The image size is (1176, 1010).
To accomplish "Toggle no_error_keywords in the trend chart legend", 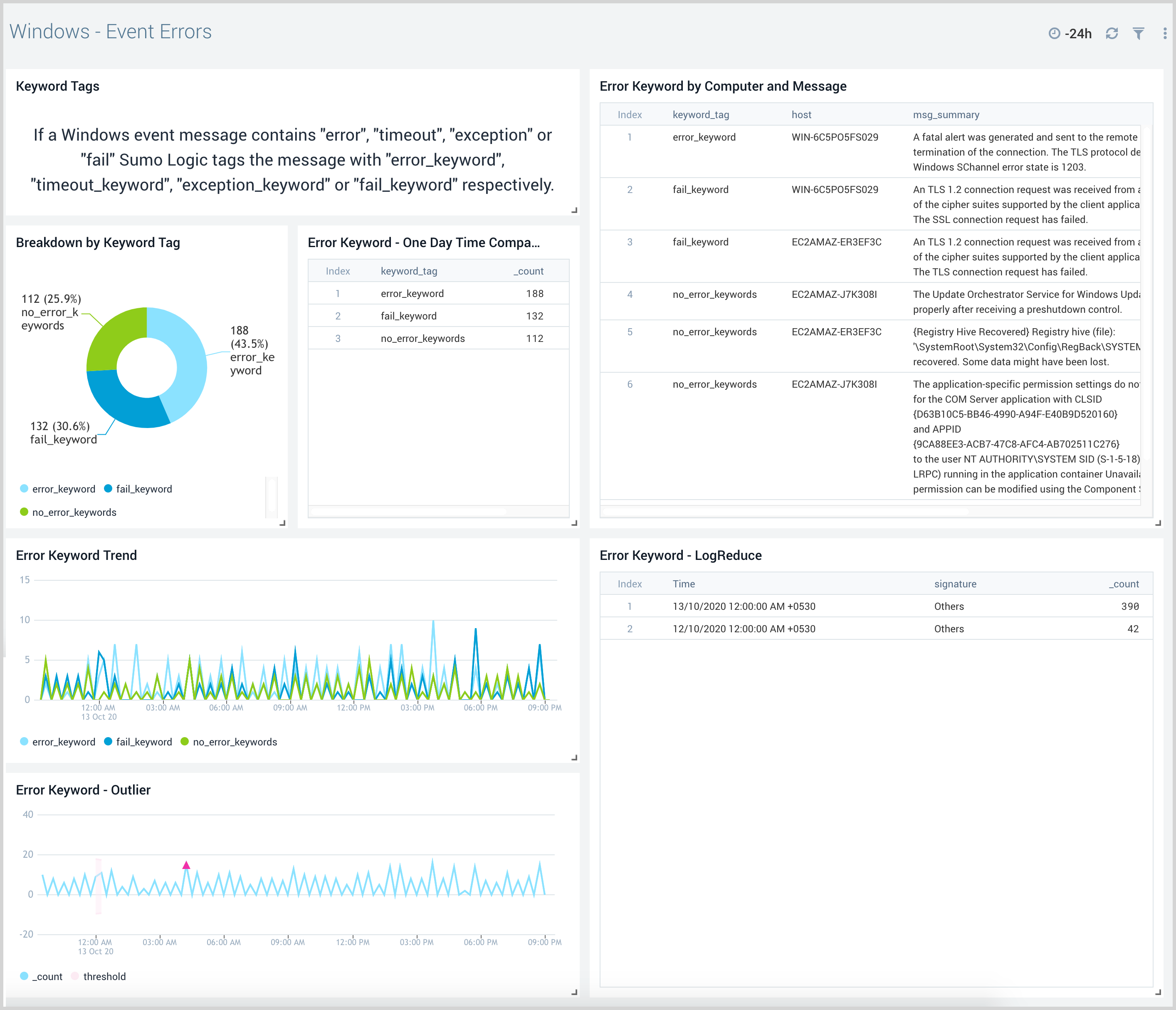I will [x=235, y=741].
